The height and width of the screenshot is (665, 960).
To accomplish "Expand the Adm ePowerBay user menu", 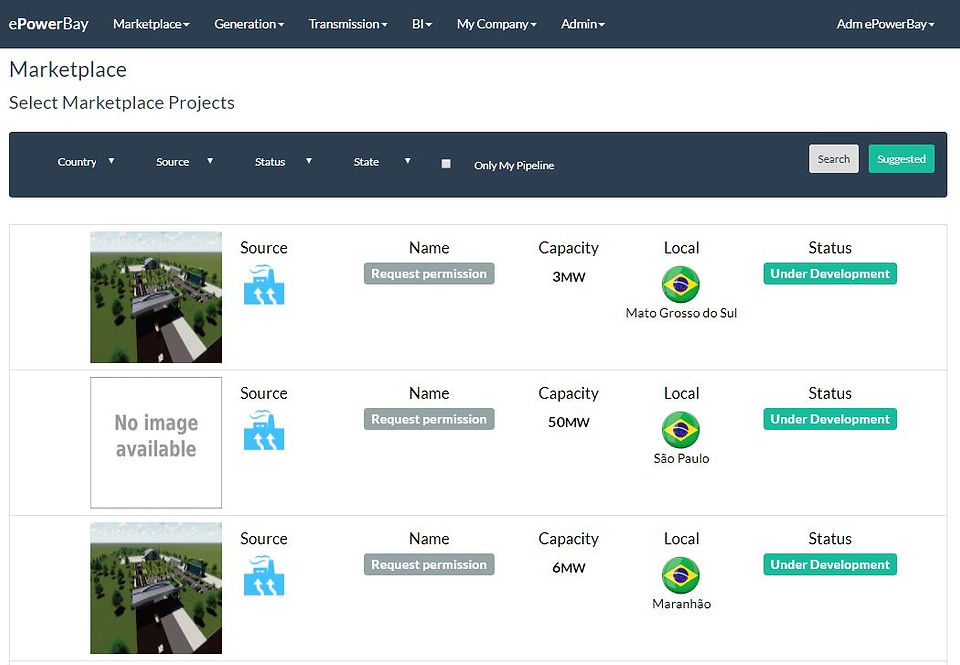I will click(885, 24).
